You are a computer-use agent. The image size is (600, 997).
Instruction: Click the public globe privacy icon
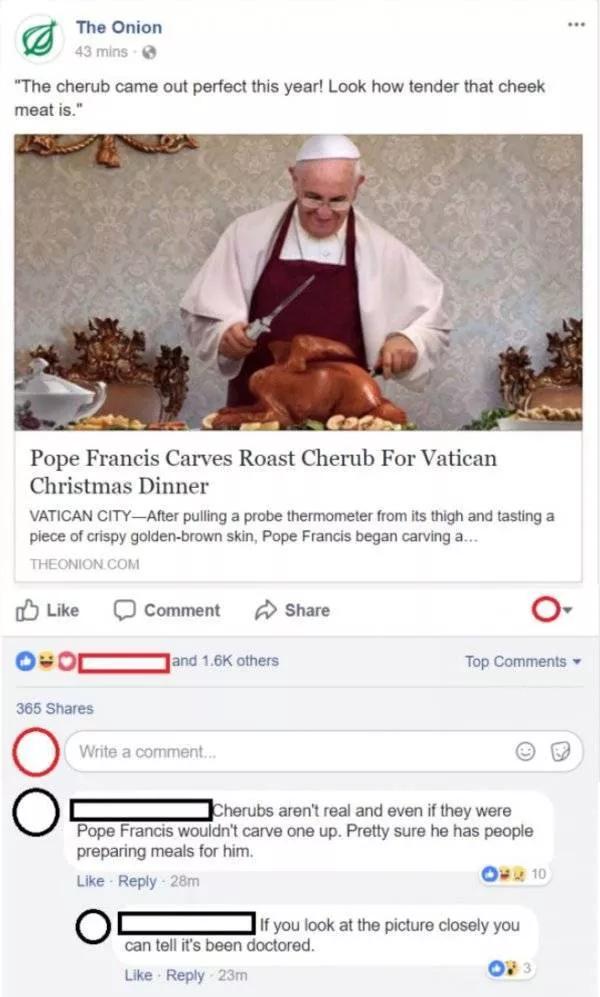(x=149, y=51)
